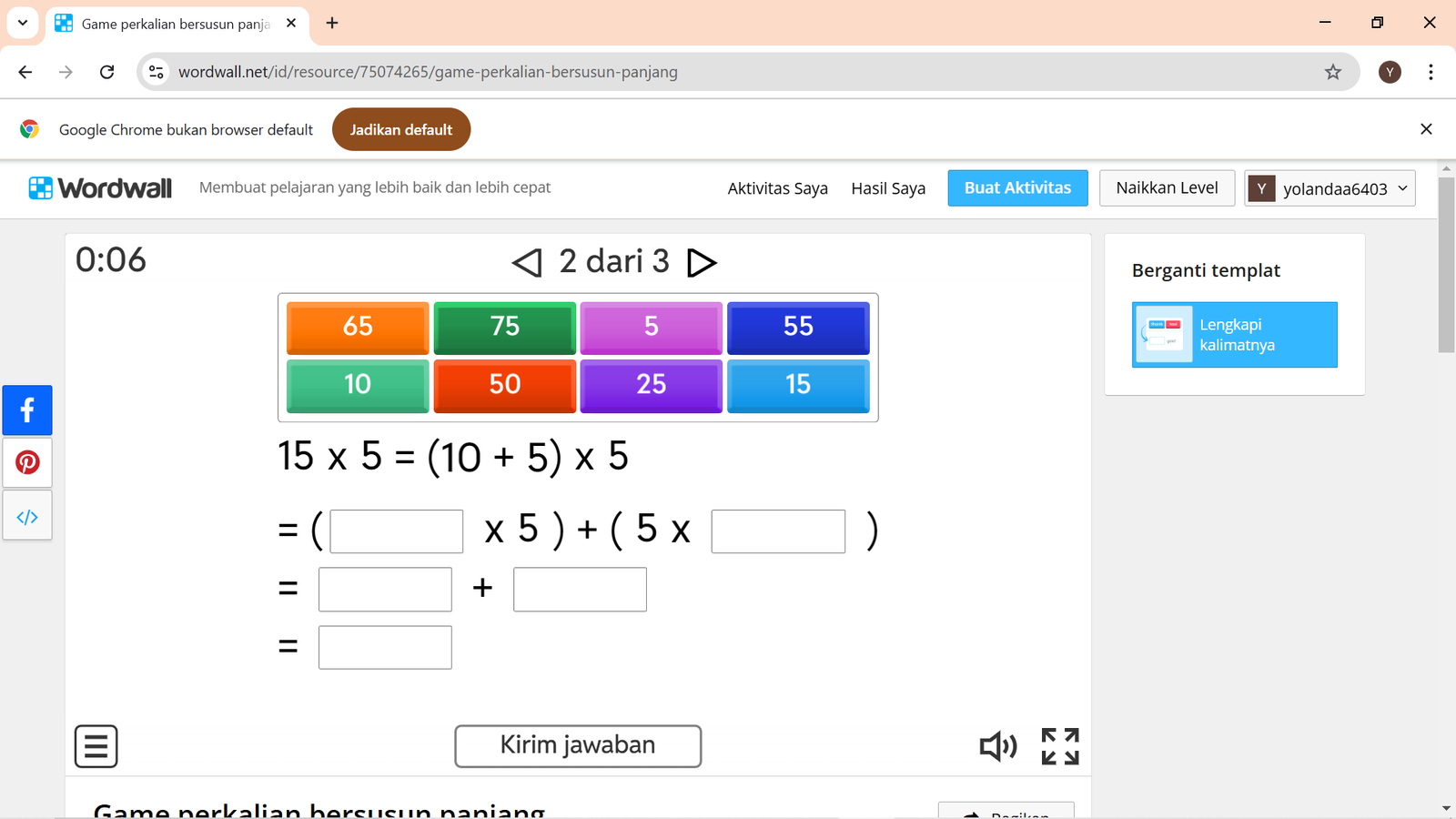Open the tab search dropdown arrow
1456x819 pixels.
(23, 23)
